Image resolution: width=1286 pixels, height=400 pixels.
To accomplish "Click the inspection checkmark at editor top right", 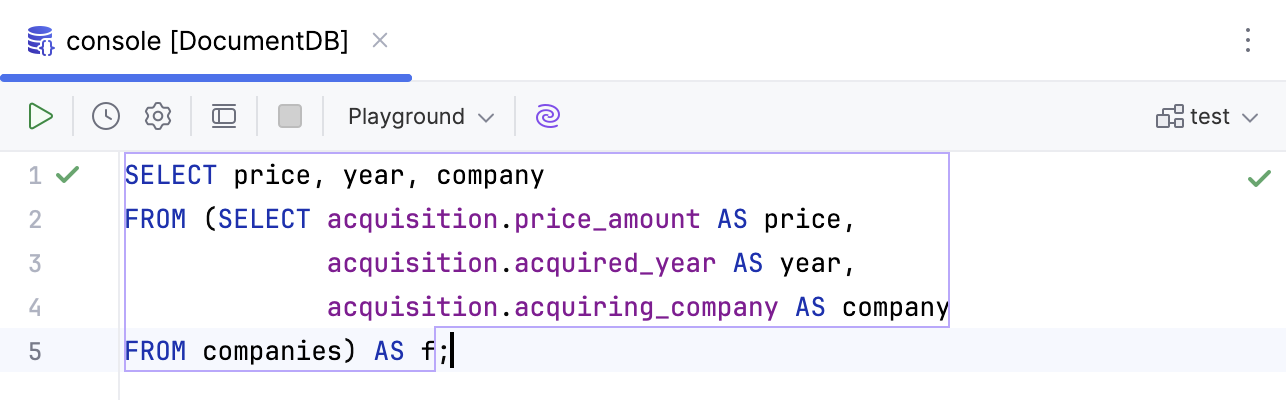I will (x=1258, y=179).
